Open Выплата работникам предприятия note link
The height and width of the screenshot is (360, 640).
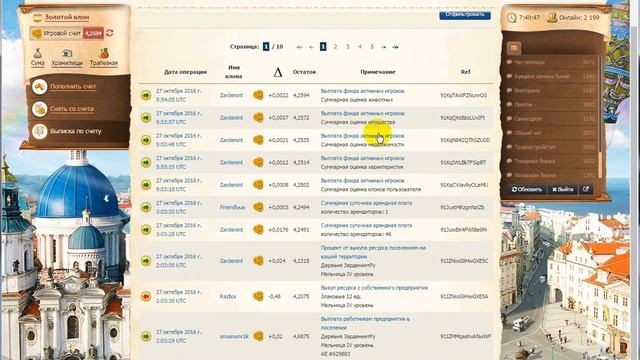tap(365, 323)
